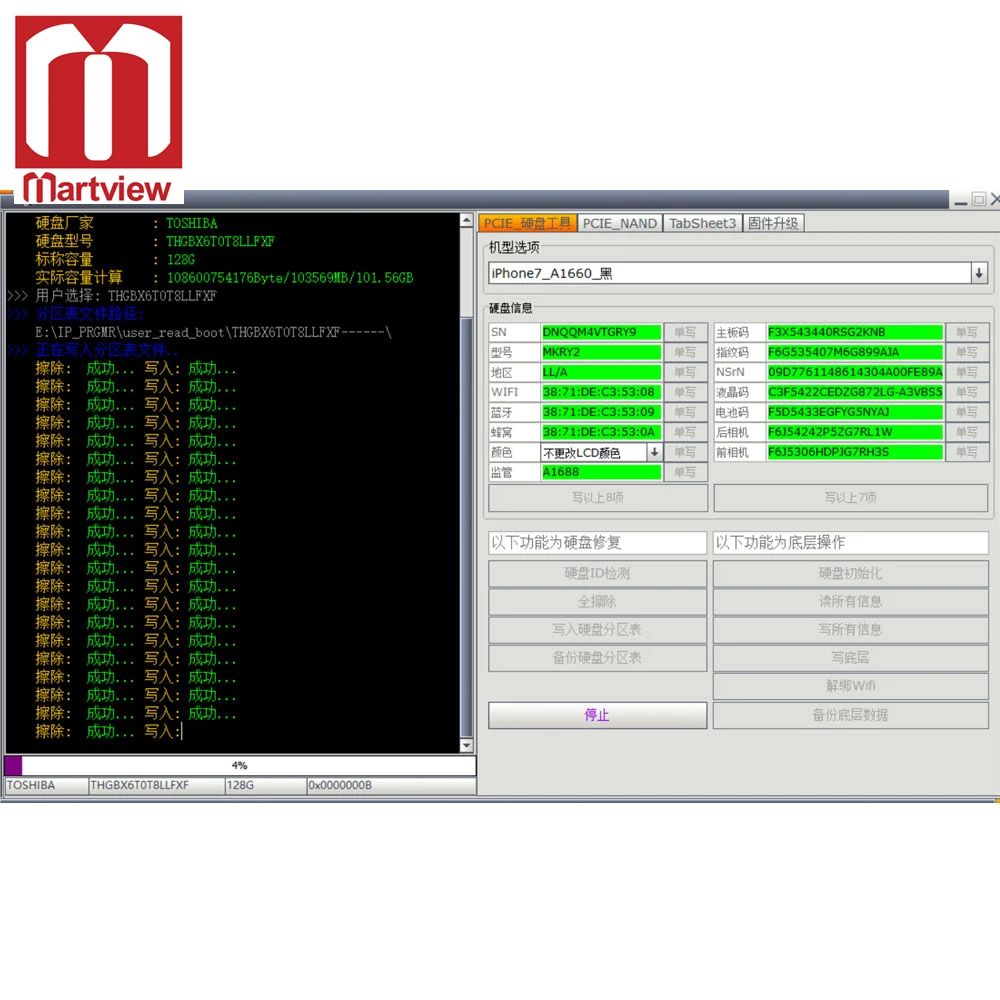Viewport: 1000px width, 1000px height.
Task: Click the 以下功能为底层操作 text field
Action: tap(851, 543)
